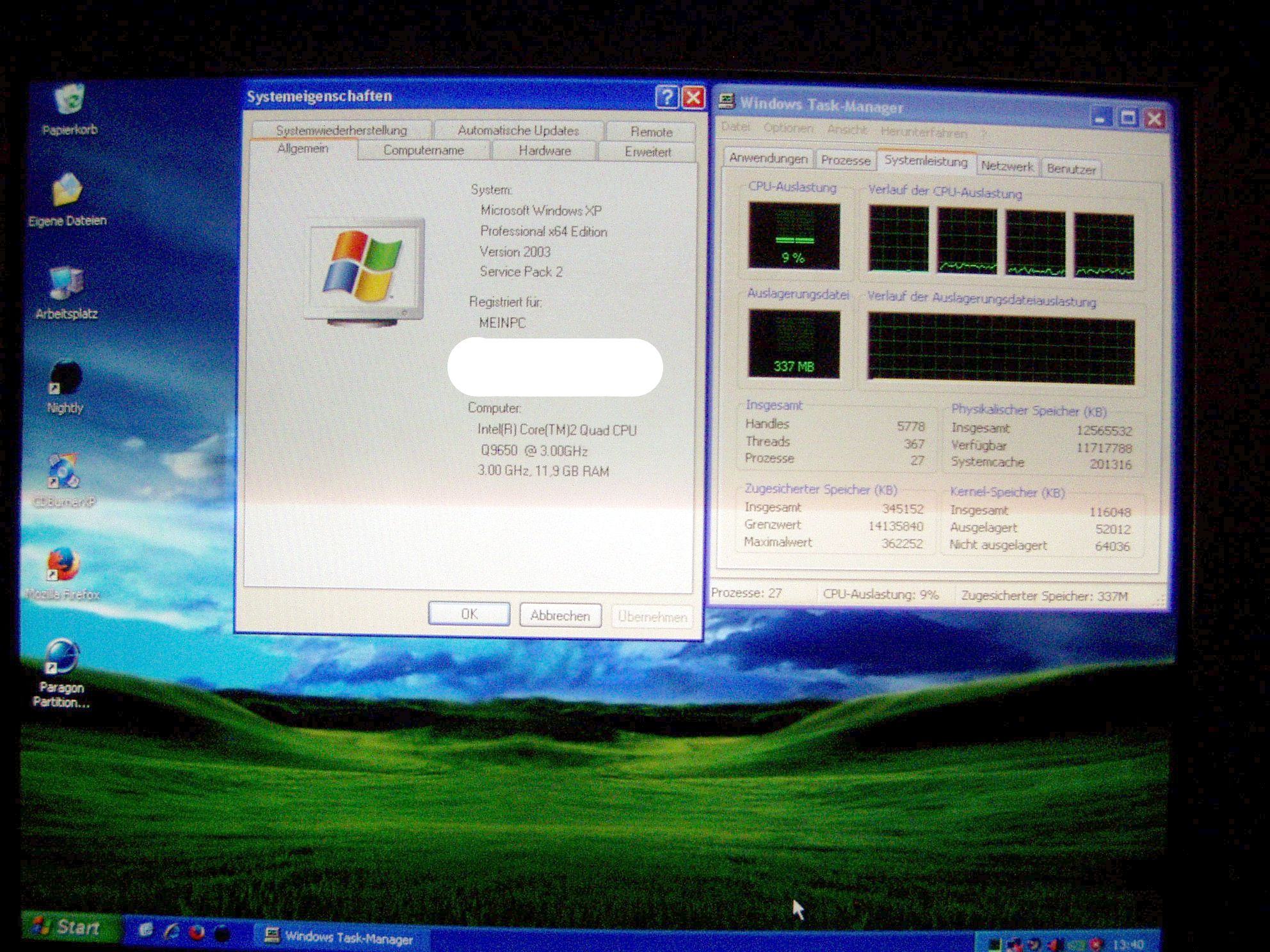1270x952 pixels.
Task: Click the red shield tray icon
Action: point(1097,944)
